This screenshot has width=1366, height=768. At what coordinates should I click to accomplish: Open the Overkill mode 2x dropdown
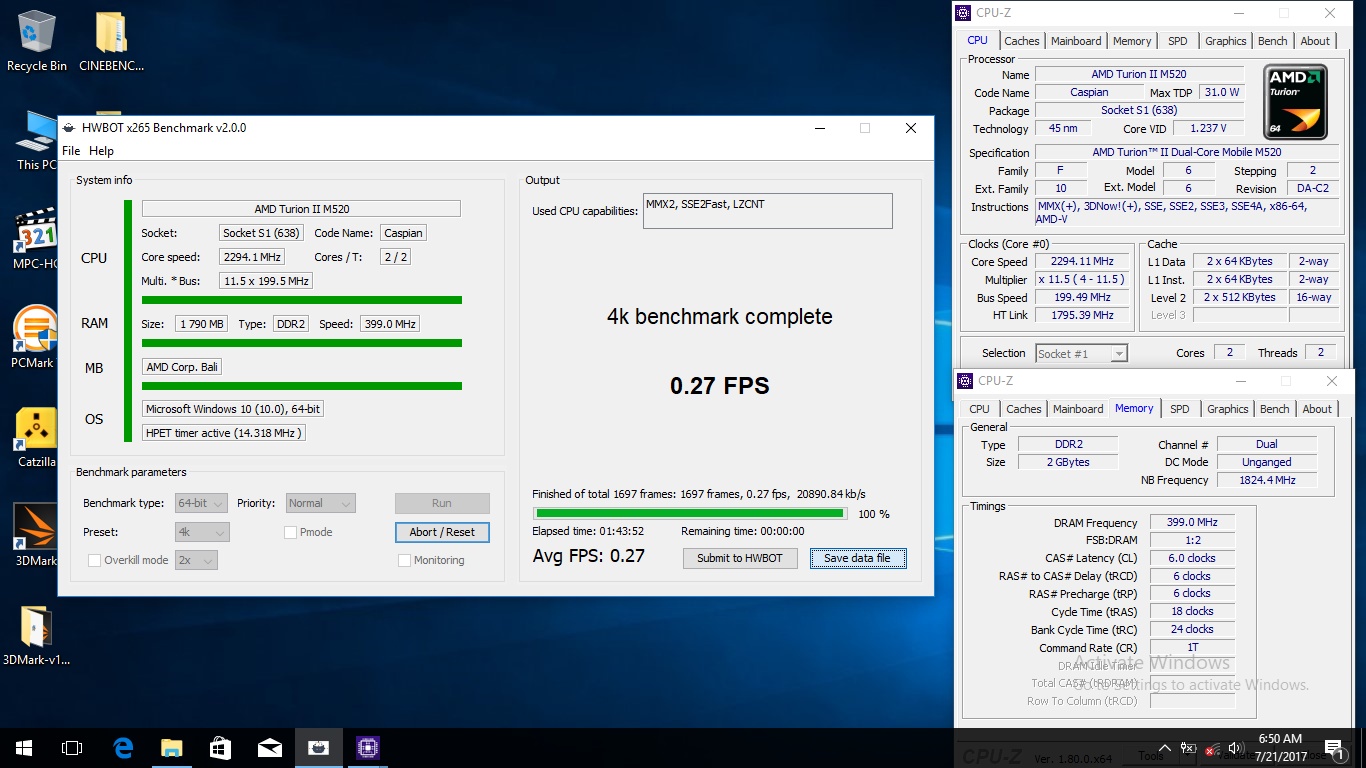pyautogui.click(x=196, y=560)
